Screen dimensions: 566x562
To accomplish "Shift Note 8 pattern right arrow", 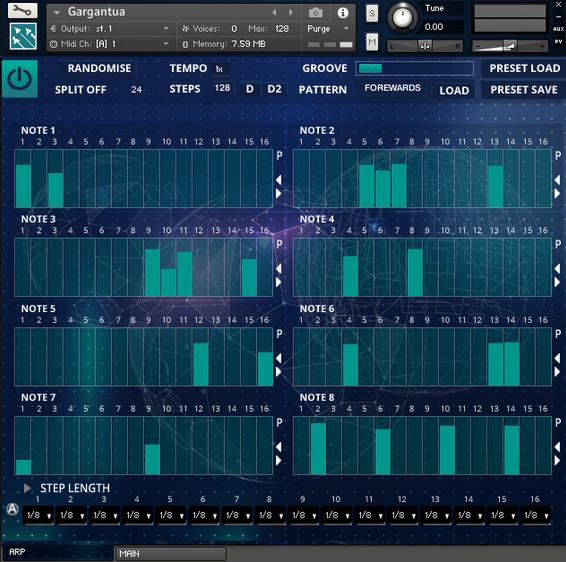I will tap(557, 460).
